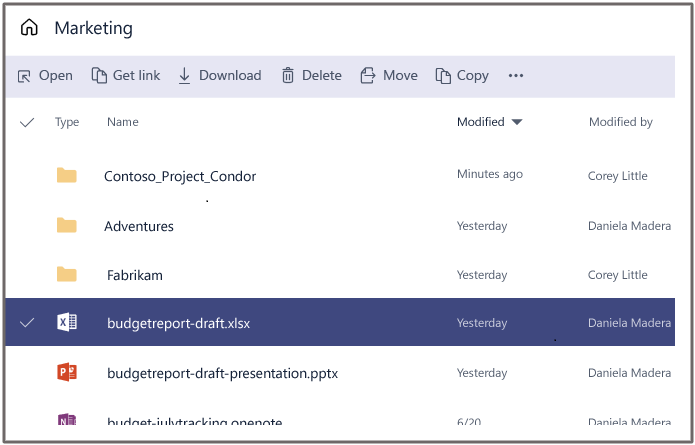This screenshot has width=695, height=445.
Task: Click the OneNote icon for budget-julytracking
Action: click(x=67, y=422)
